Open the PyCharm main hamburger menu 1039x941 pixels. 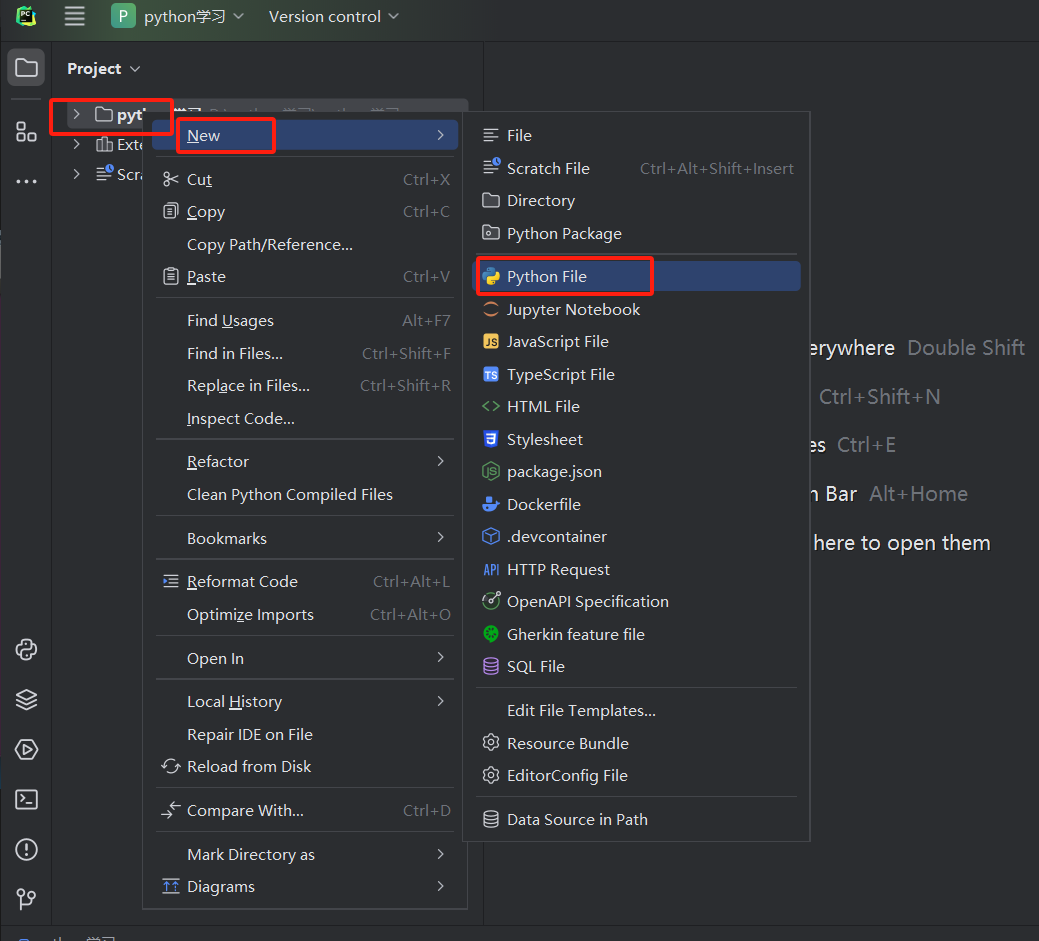coord(74,16)
